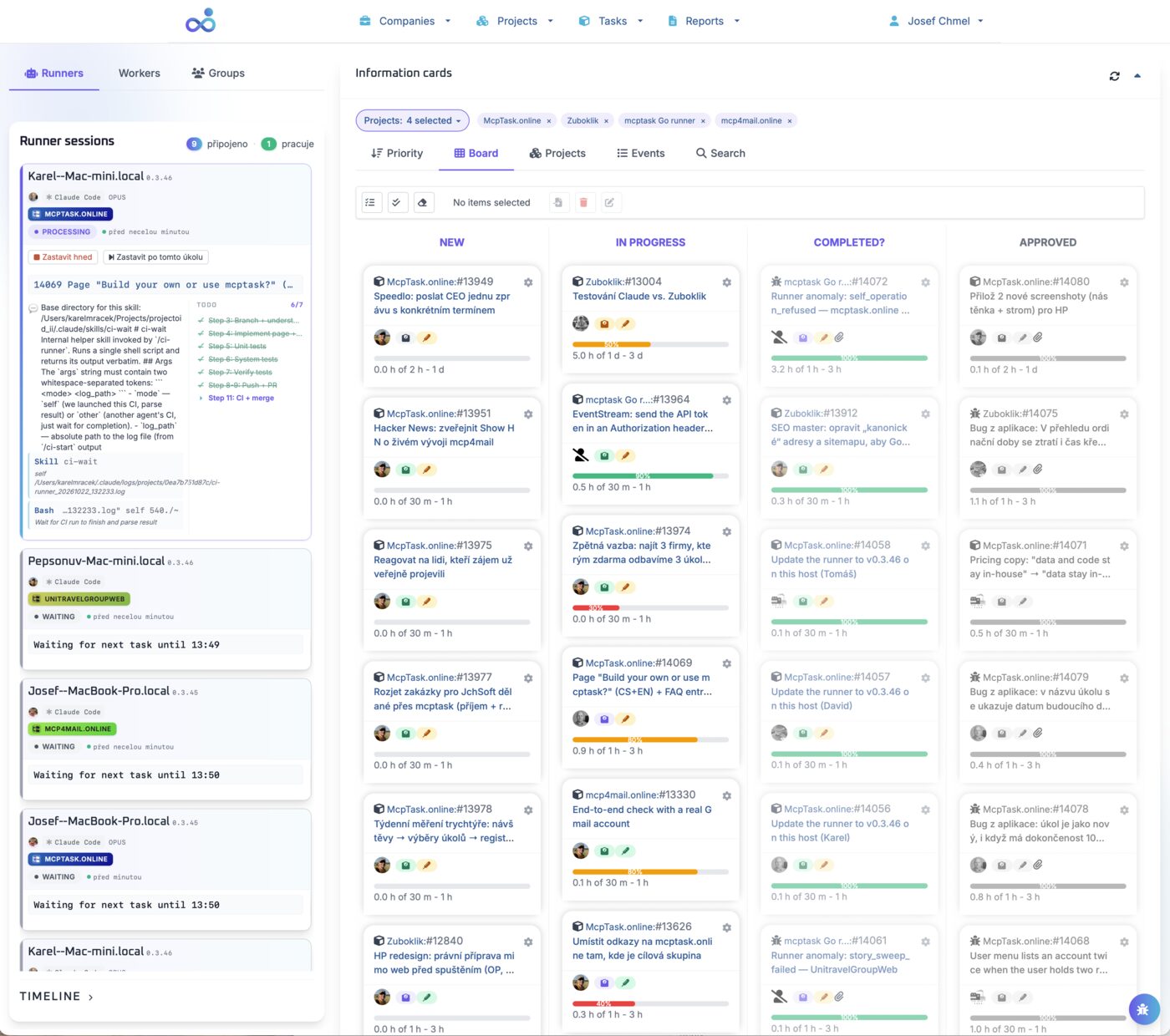Click the bug report floating button
The height and width of the screenshot is (1036, 1170).
click(1143, 1009)
